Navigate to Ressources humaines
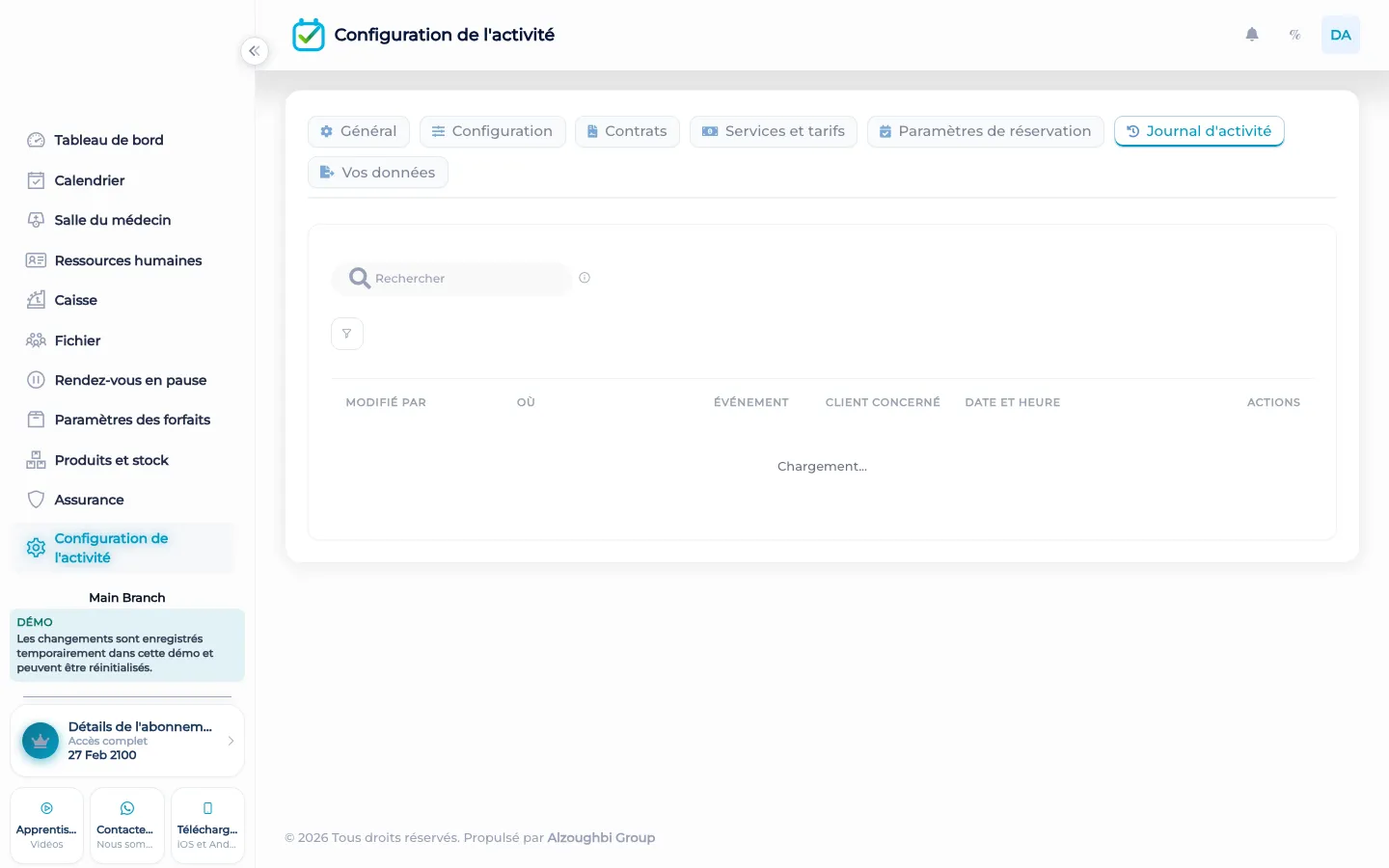Image resolution: width=1389 pixels, height=868 pixels. coord(126,260)
